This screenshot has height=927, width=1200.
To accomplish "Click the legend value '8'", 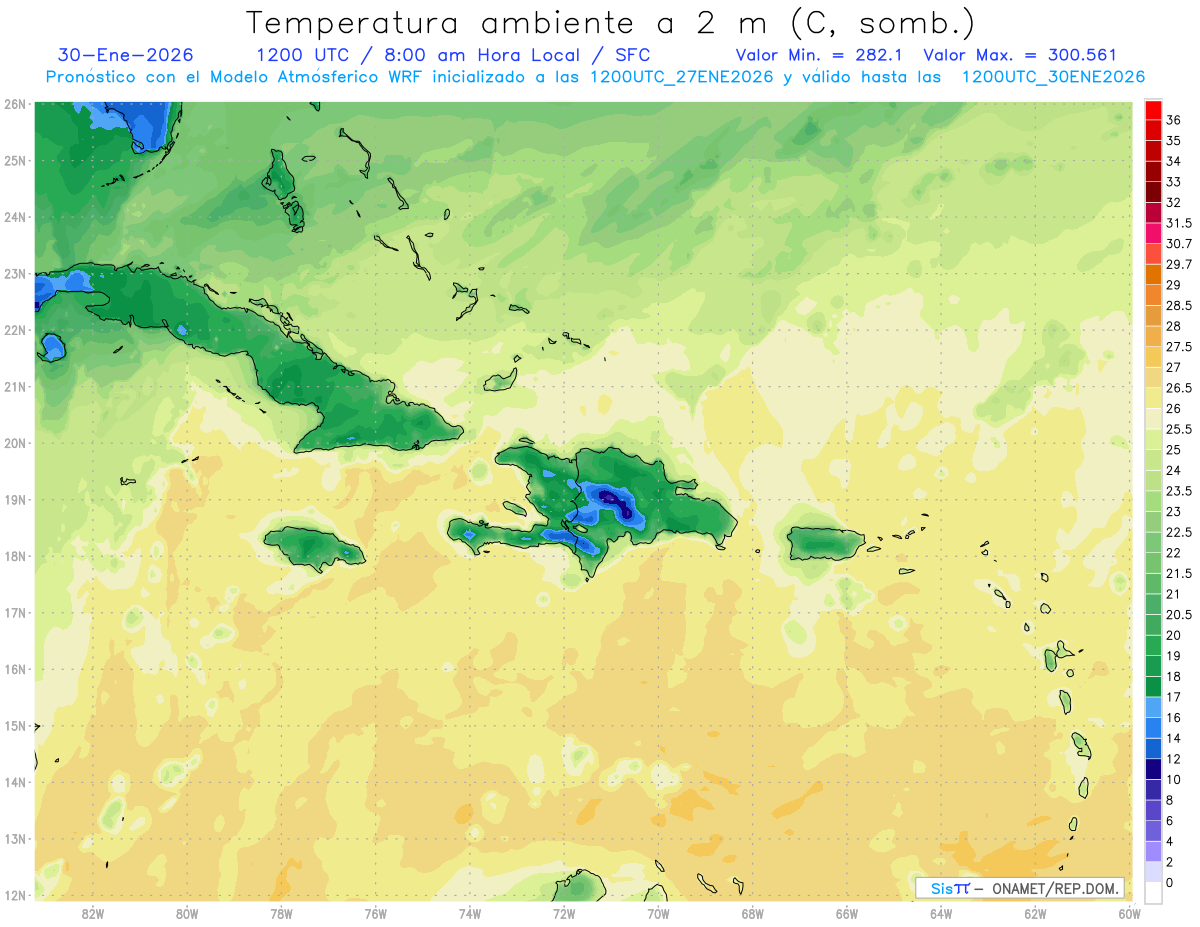I will pos(1170,800).
